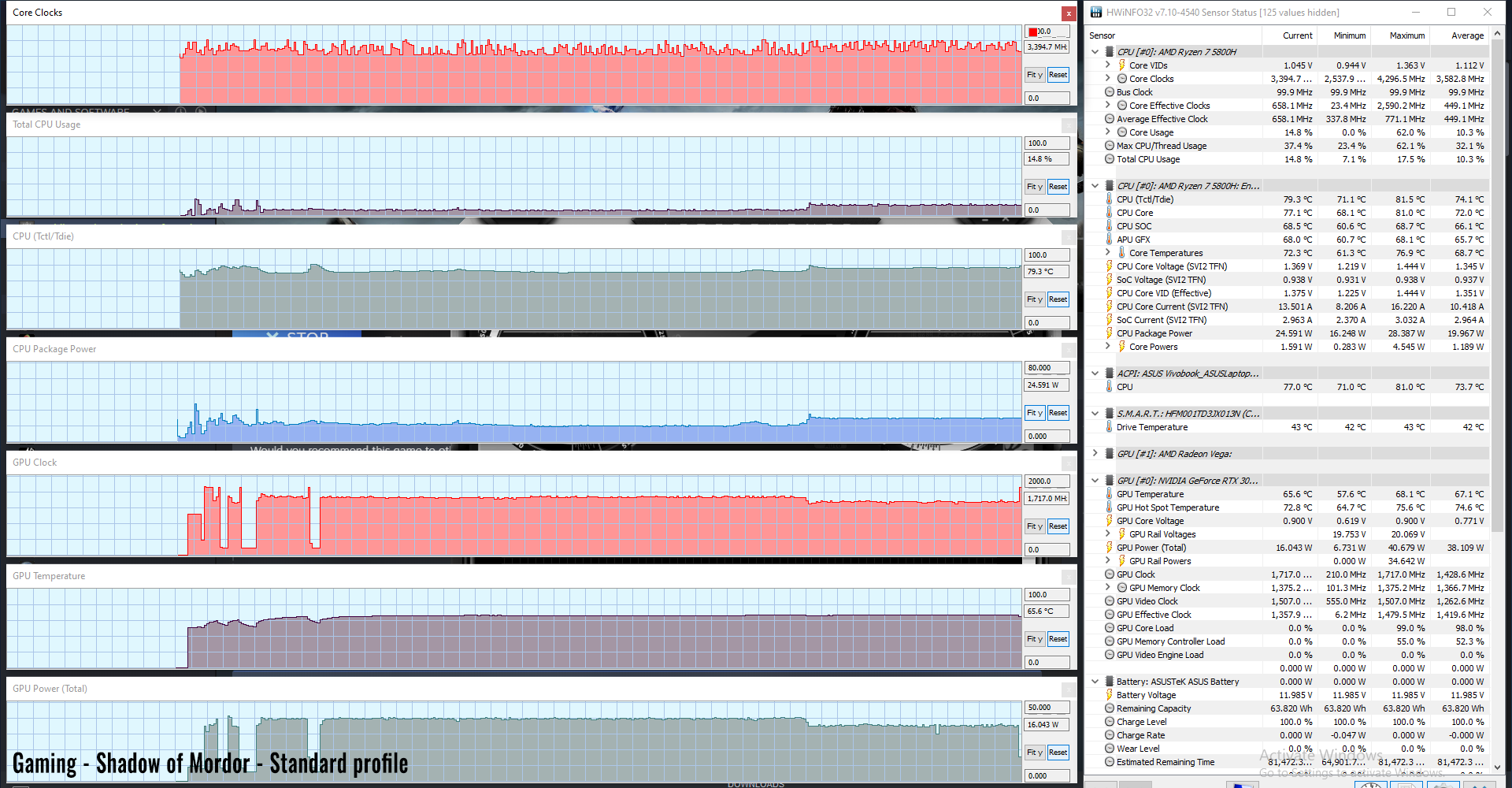Reset the GPU Clock graph
The width and height of the screenshot is (1512, 788).
[1058, 526]
